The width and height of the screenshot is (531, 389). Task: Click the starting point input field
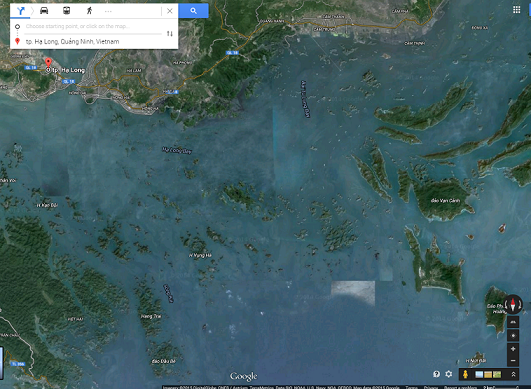[93, 26]
